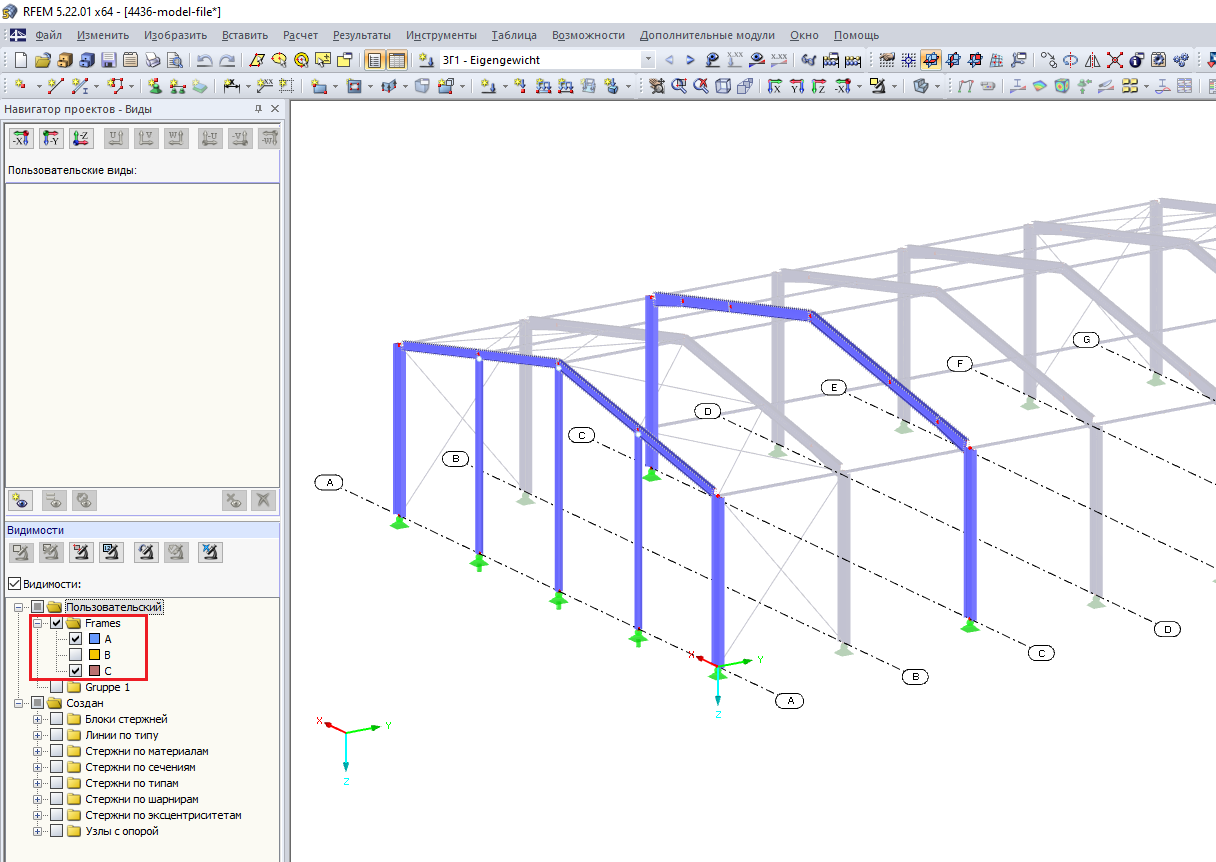Click the mirror tool icon
1216x862 pixels.
1092,60
